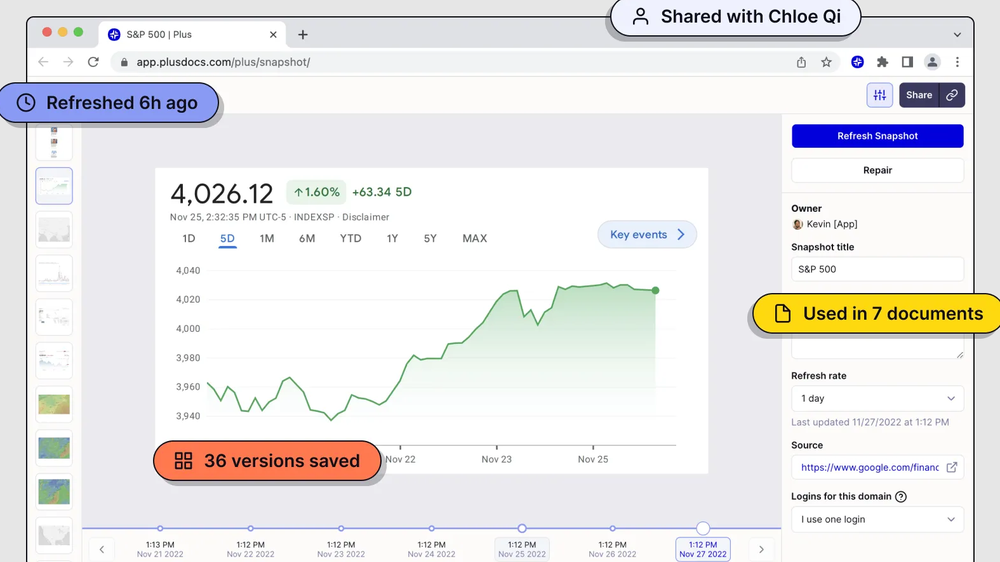The height and width of the screenshot is (562, 1000).
Task: Reload the page with the refresh icon
Action: pyautogui.click(x=93, y=62)
